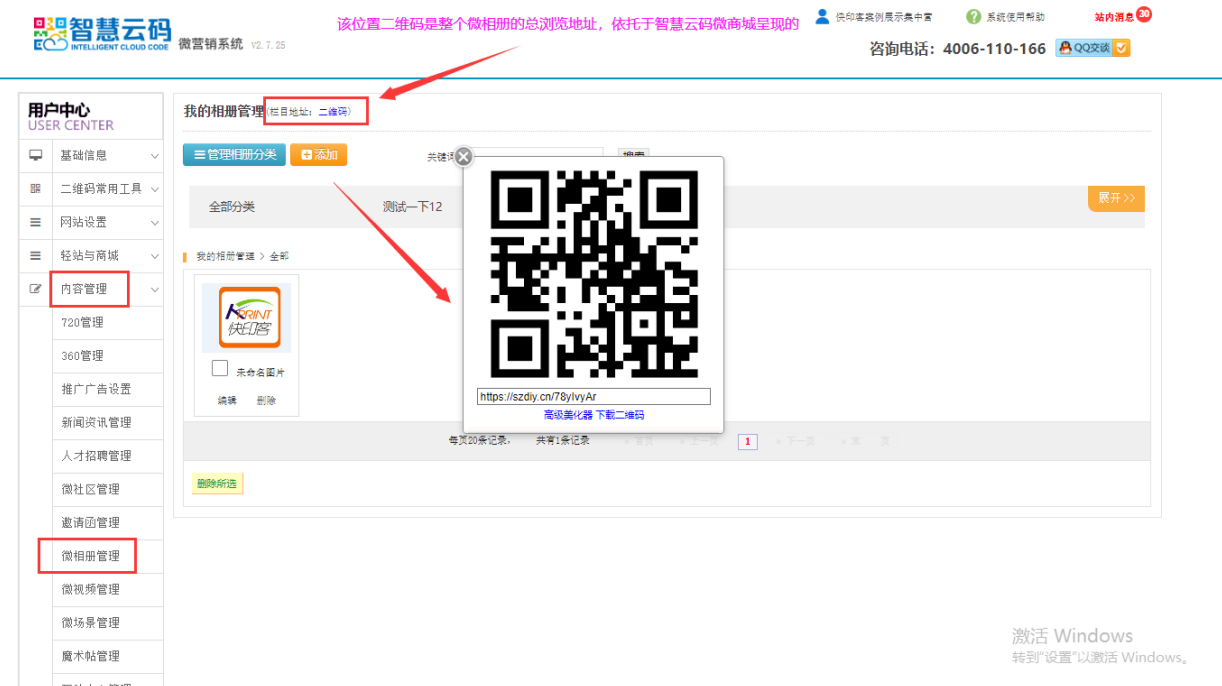1222x686 pixels.
Task: Open 新闻资讯管理 in the sidebar
Action: [96, 423]
